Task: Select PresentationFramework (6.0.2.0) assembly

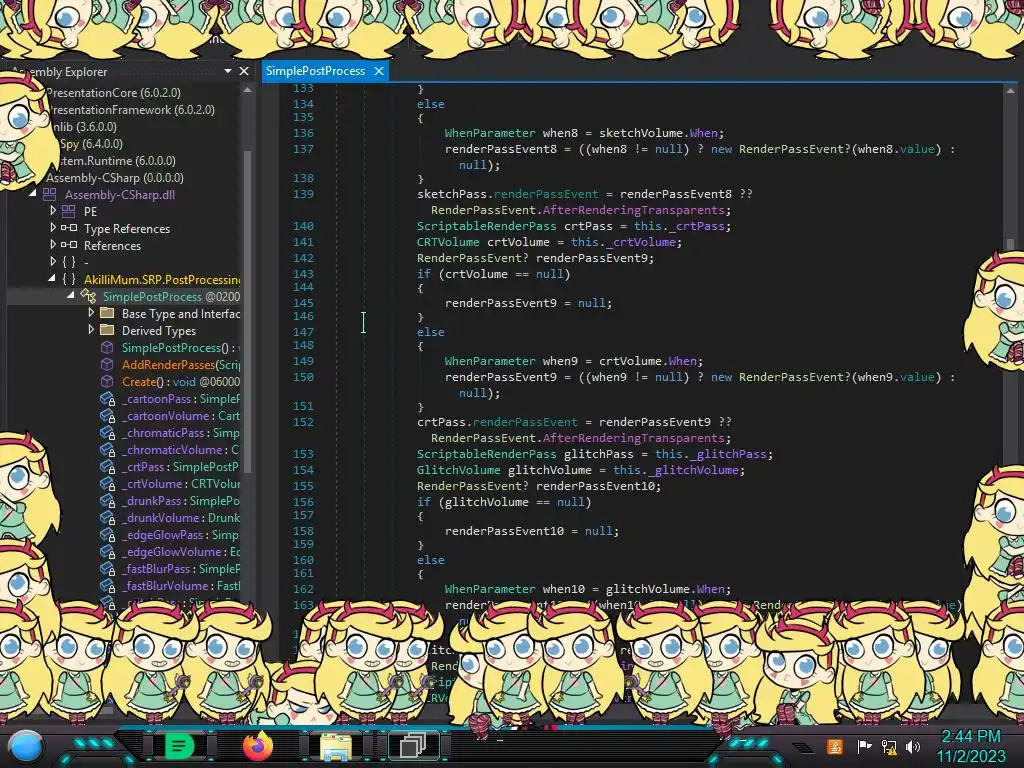Action: (x=131, y=110)
